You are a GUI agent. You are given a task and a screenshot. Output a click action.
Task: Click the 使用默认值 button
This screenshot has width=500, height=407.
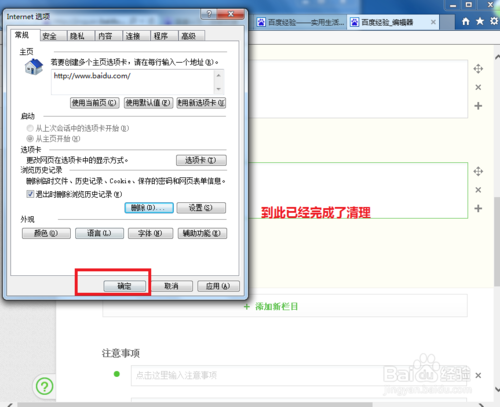coord(148,103)
